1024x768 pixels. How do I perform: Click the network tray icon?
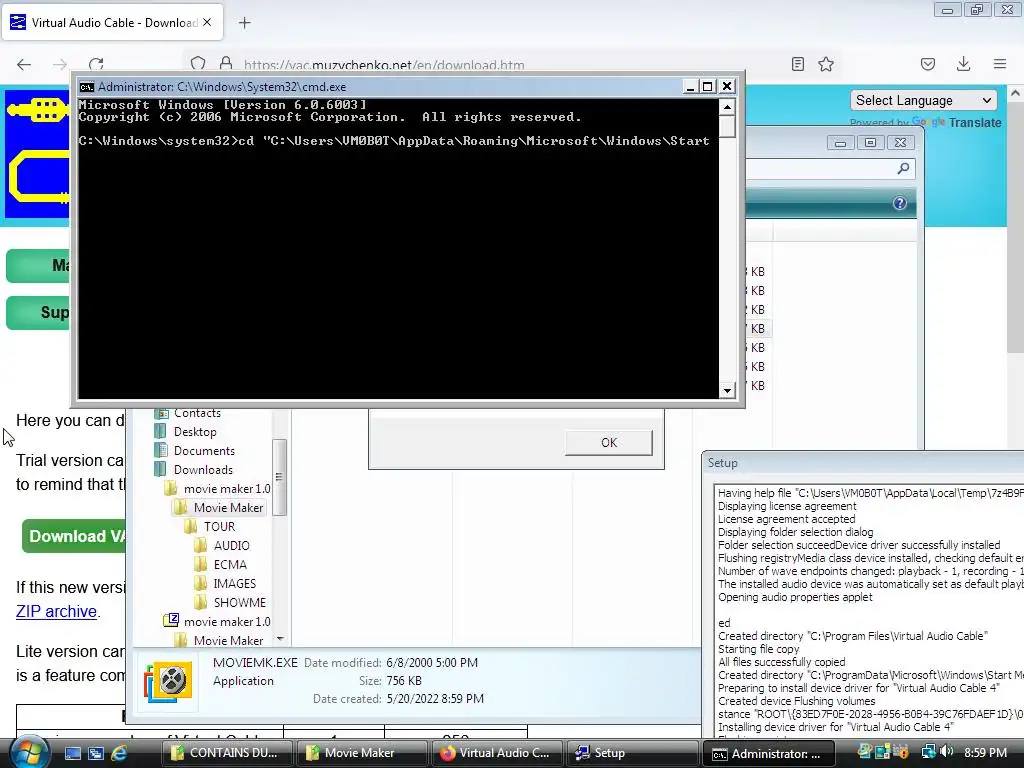point(928,752)
